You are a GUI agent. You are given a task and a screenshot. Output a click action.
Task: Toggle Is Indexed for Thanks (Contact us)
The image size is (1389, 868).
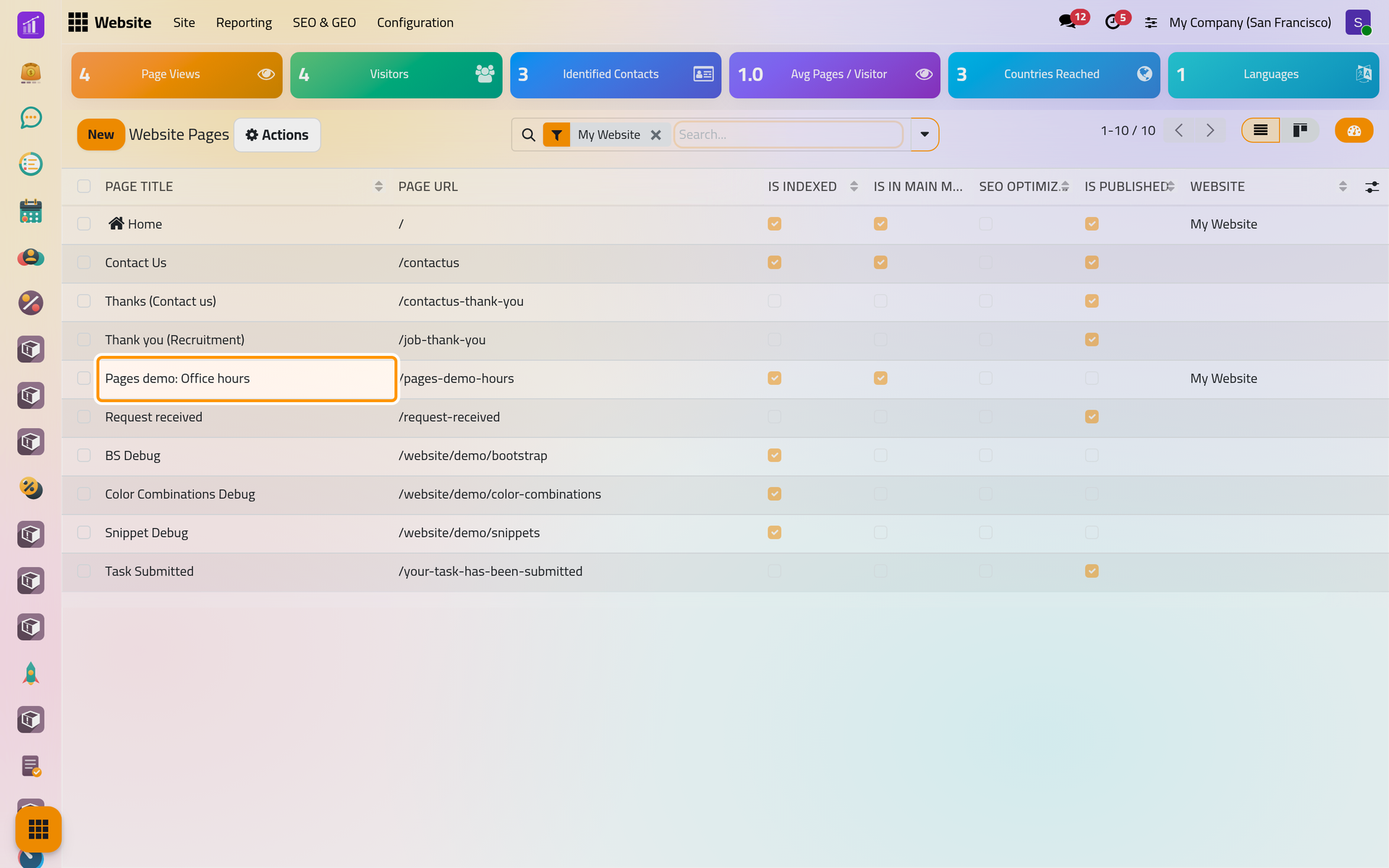pyautogui.click(x=774, y=301)
